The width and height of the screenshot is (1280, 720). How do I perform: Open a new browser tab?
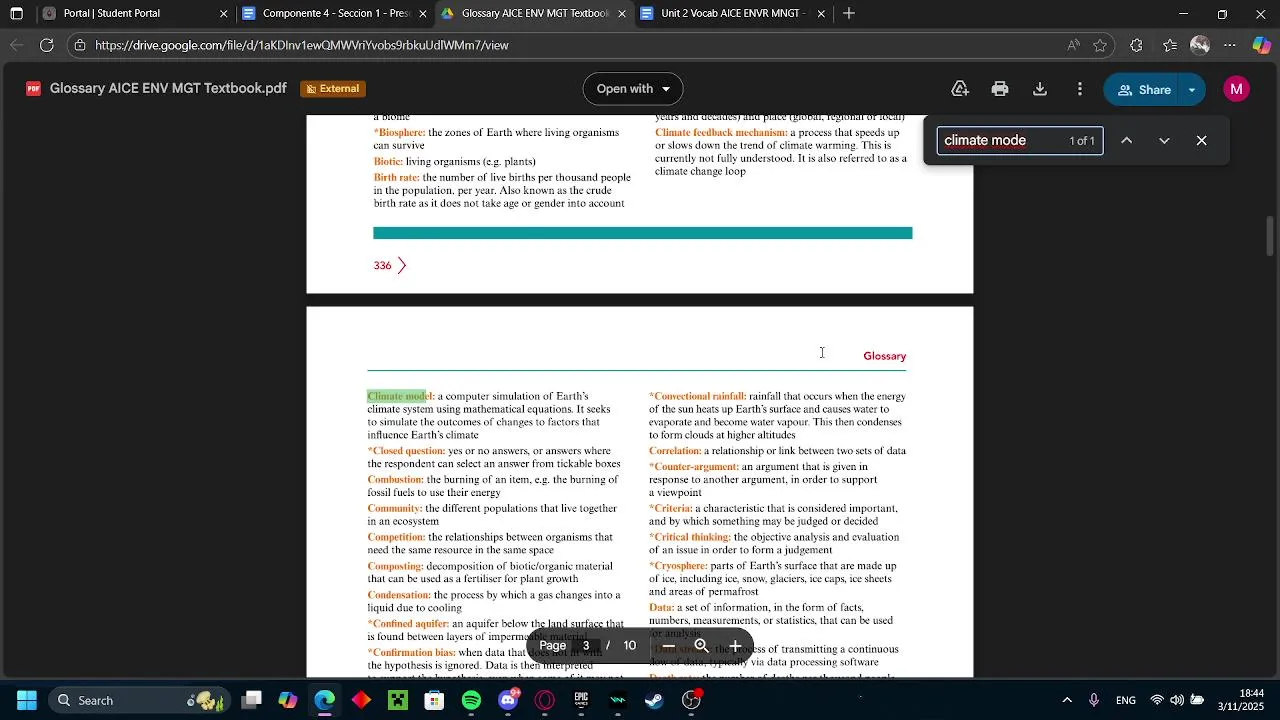pyautogui.click(x=849, y=14)
